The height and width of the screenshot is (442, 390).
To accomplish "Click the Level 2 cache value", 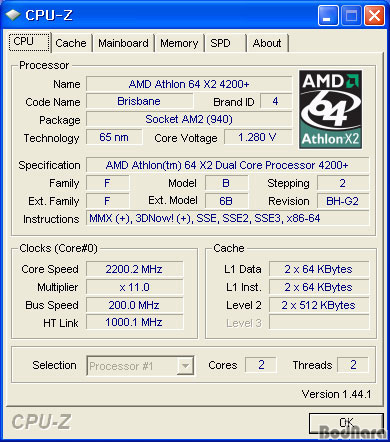I will pos(319,305).
